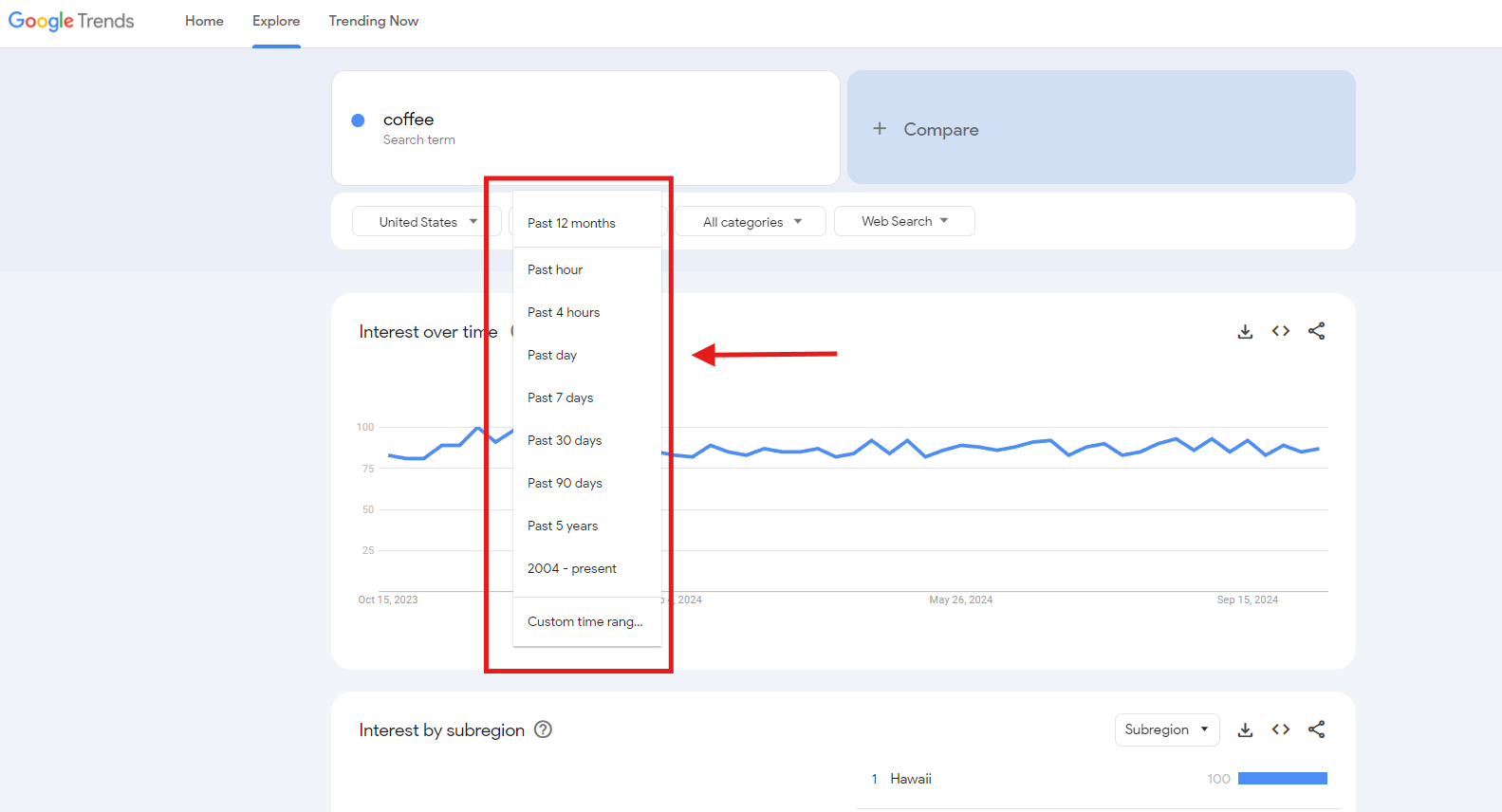This screenshot has width=1502, height=812.
Task: Download Interest over time CSV
Action: pos(1245,331)
